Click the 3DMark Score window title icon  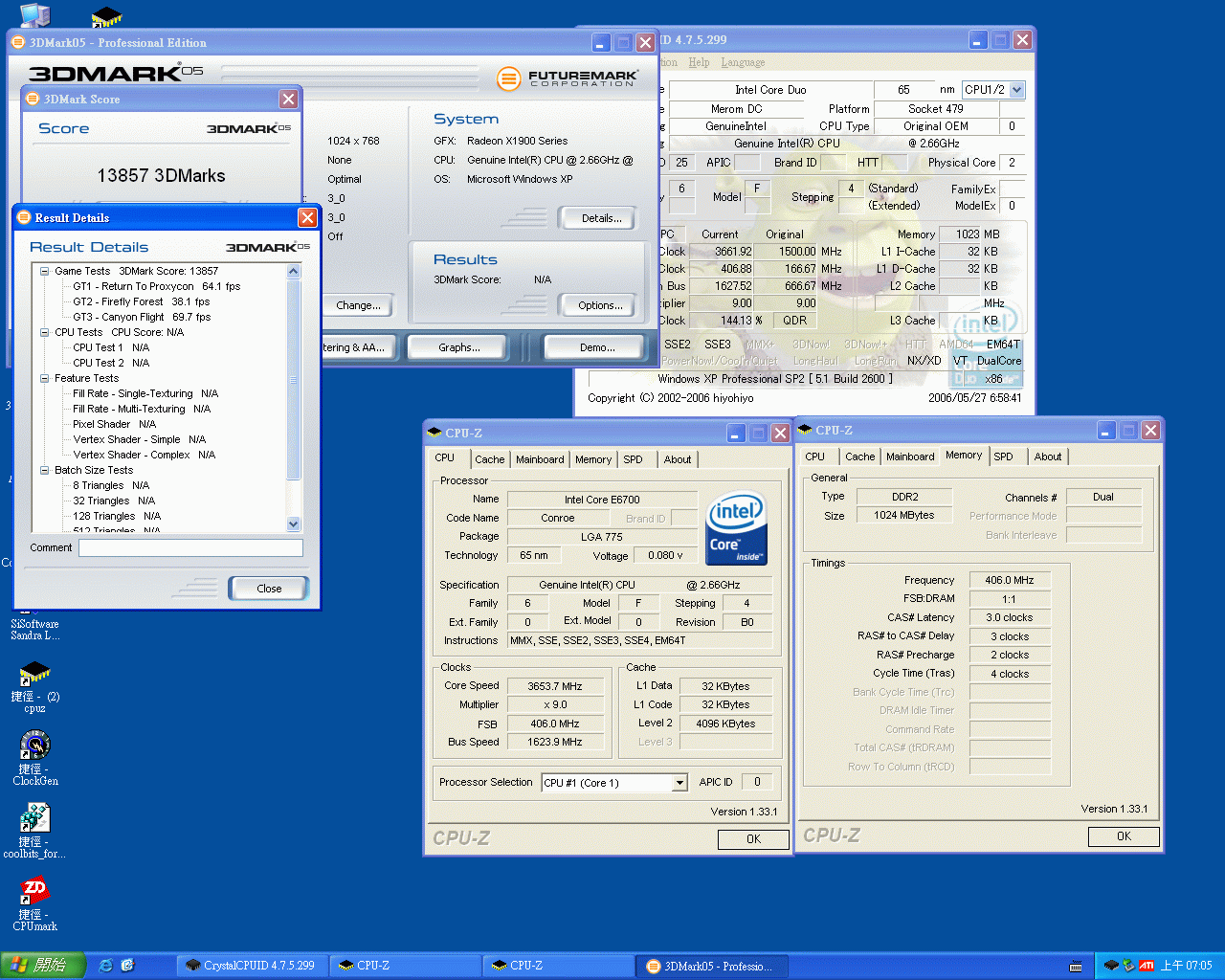pos(33,99)
